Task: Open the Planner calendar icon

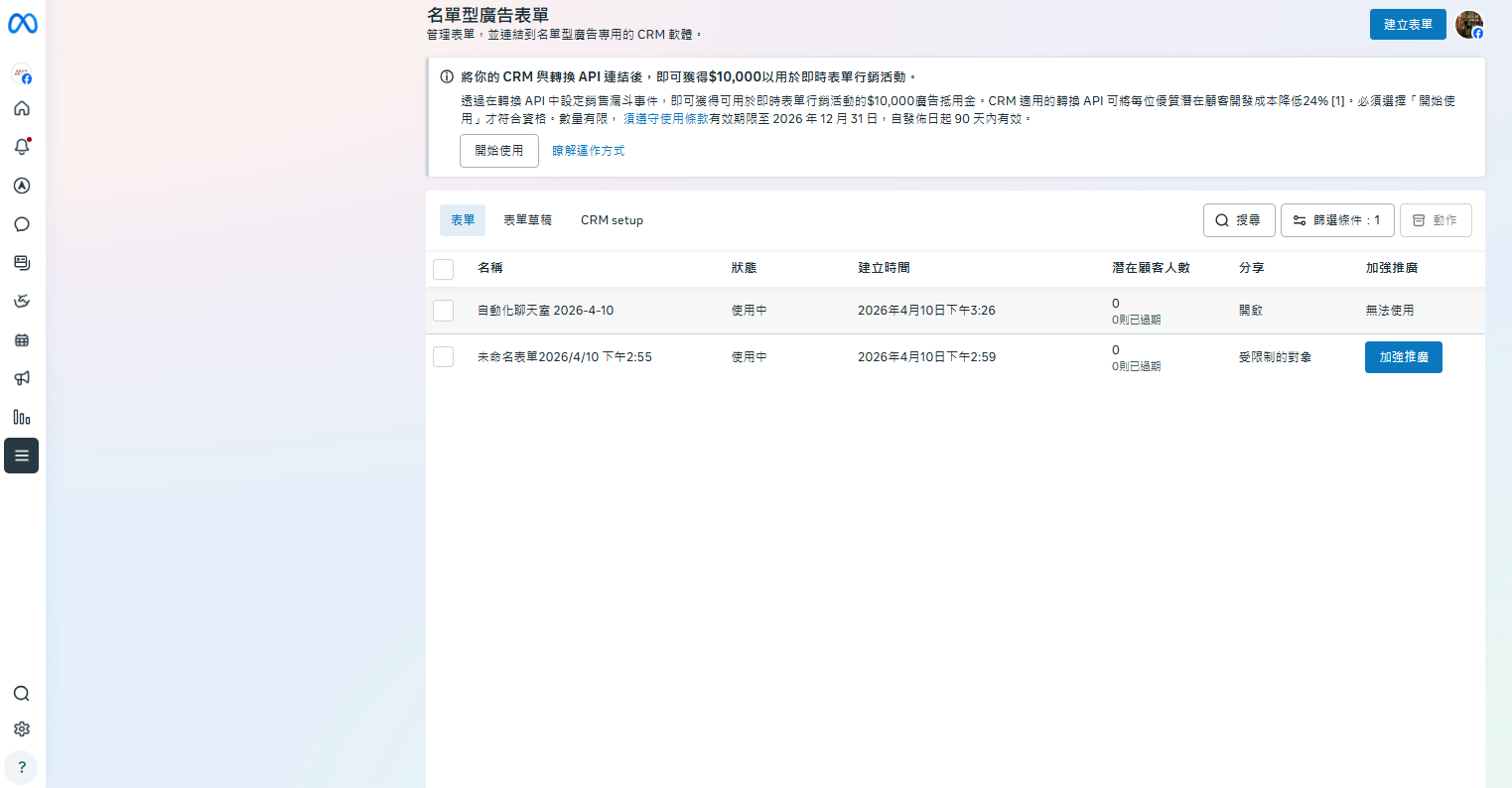Action: click(x=22, y=340)
